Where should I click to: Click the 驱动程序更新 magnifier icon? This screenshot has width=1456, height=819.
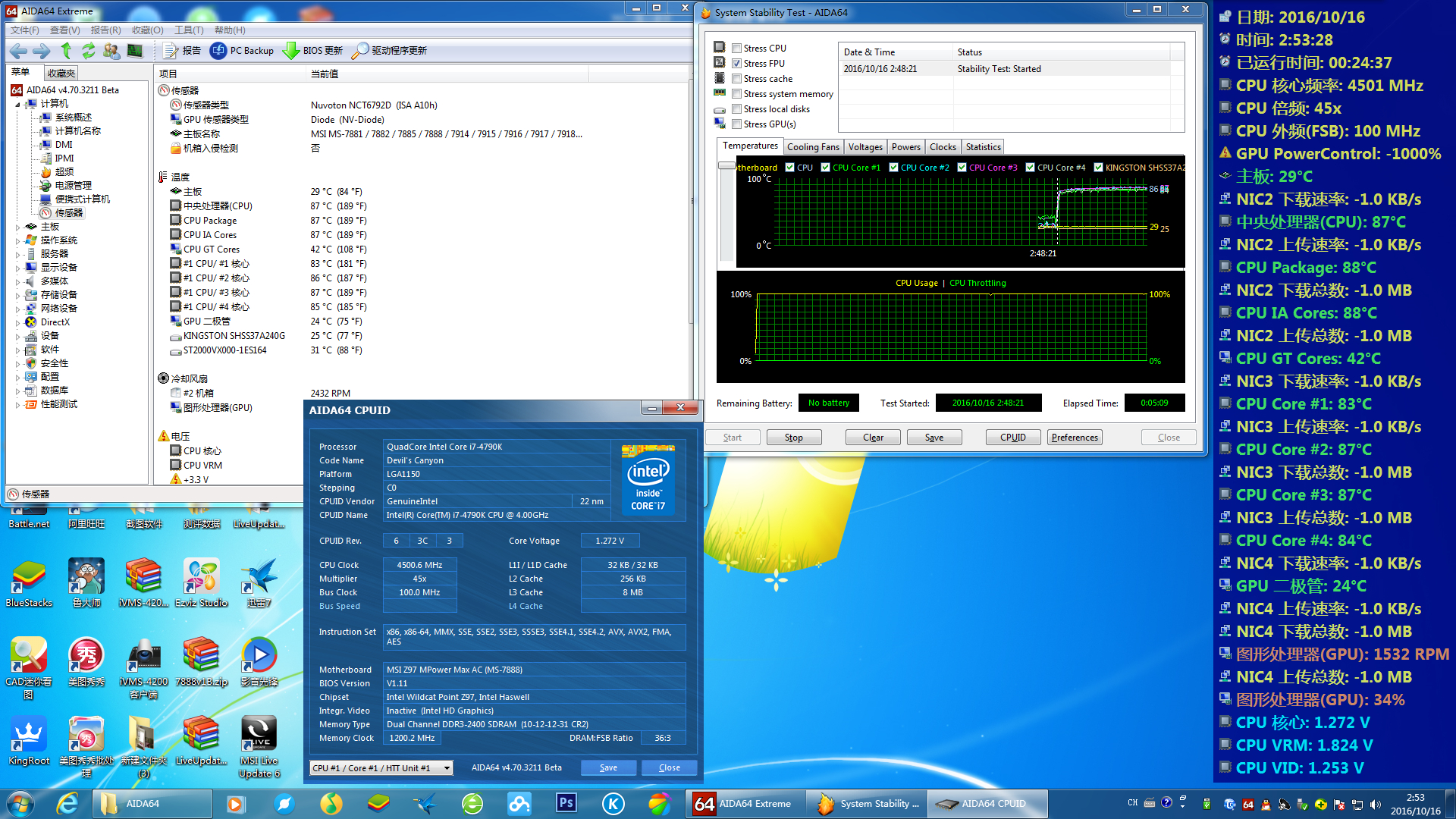coord(360,51)
